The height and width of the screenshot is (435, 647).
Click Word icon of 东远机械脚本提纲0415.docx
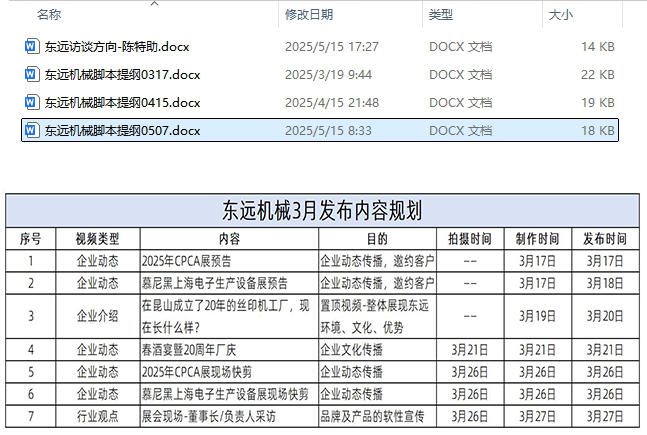(32, 102)
